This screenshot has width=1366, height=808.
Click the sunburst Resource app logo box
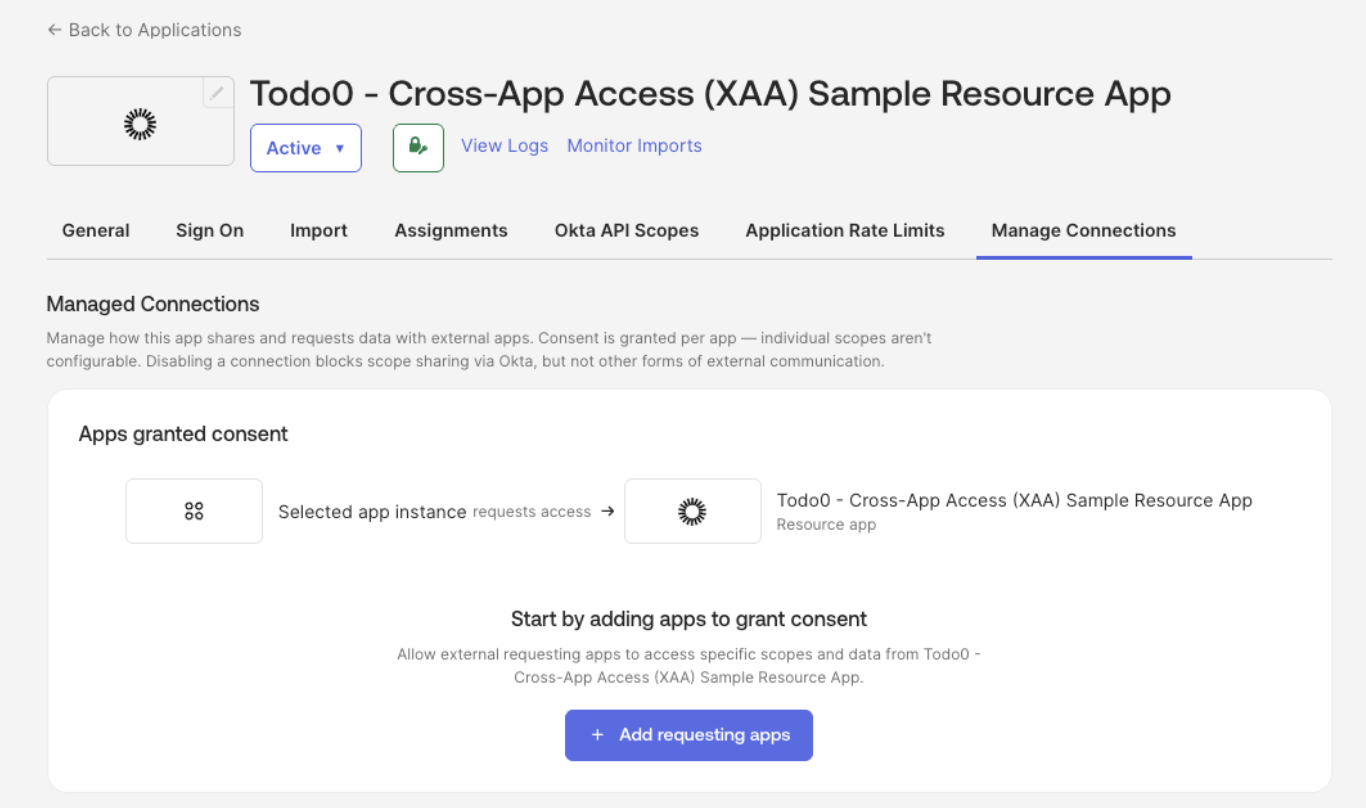coord(692,511)
